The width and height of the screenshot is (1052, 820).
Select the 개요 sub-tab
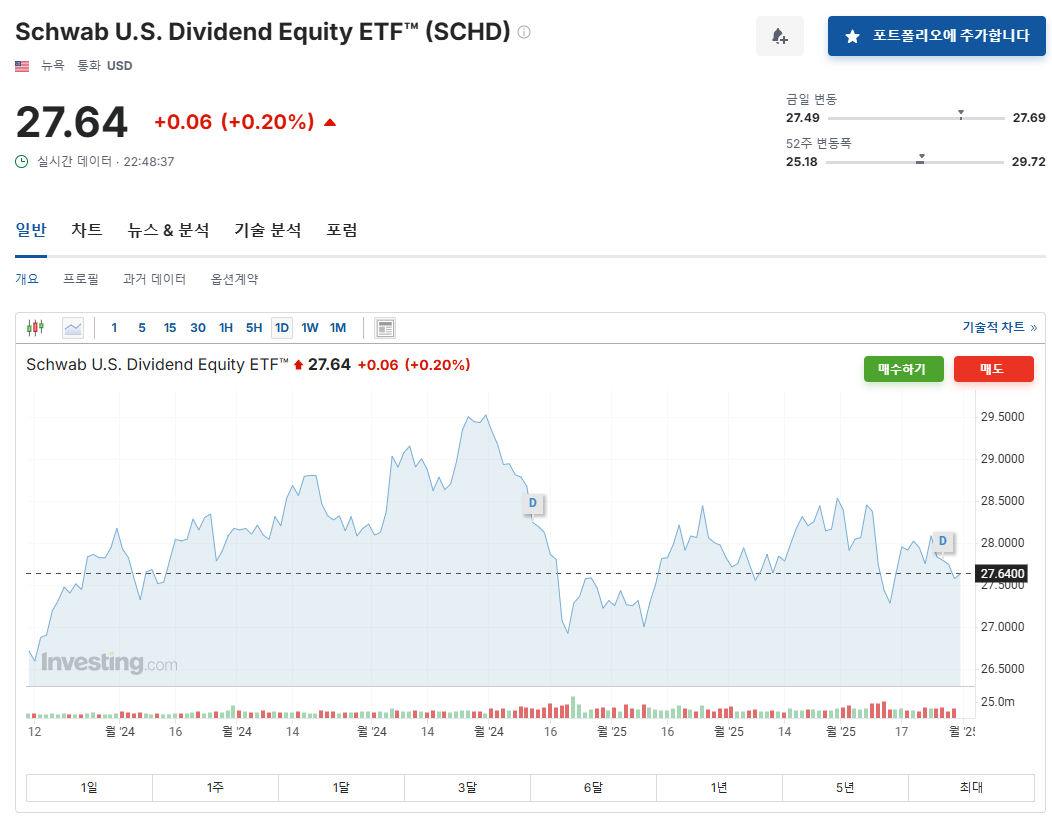(27, 278)
